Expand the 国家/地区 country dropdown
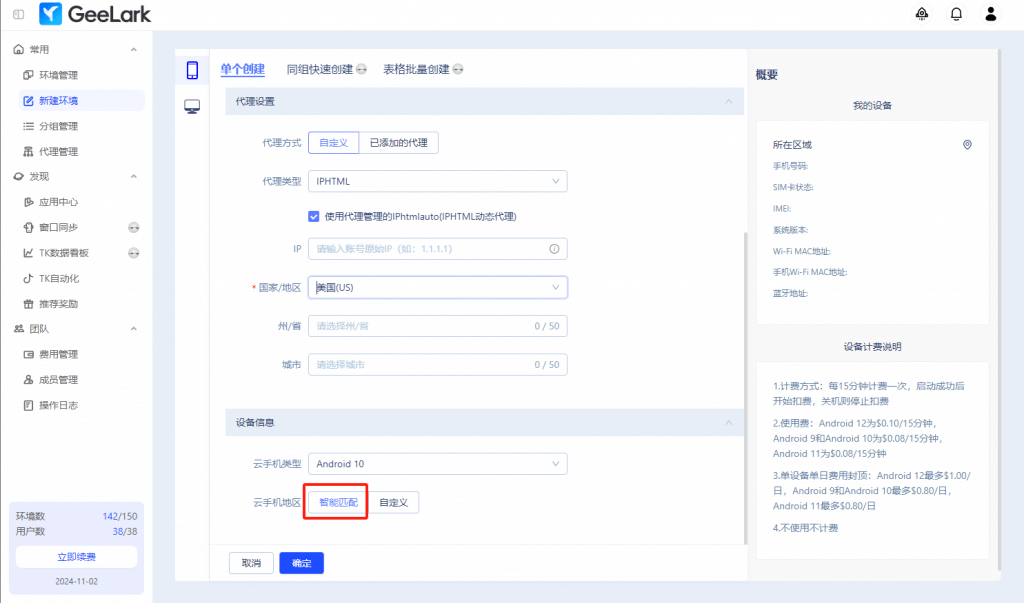1024x603 pixels. [x=437, y=287]
